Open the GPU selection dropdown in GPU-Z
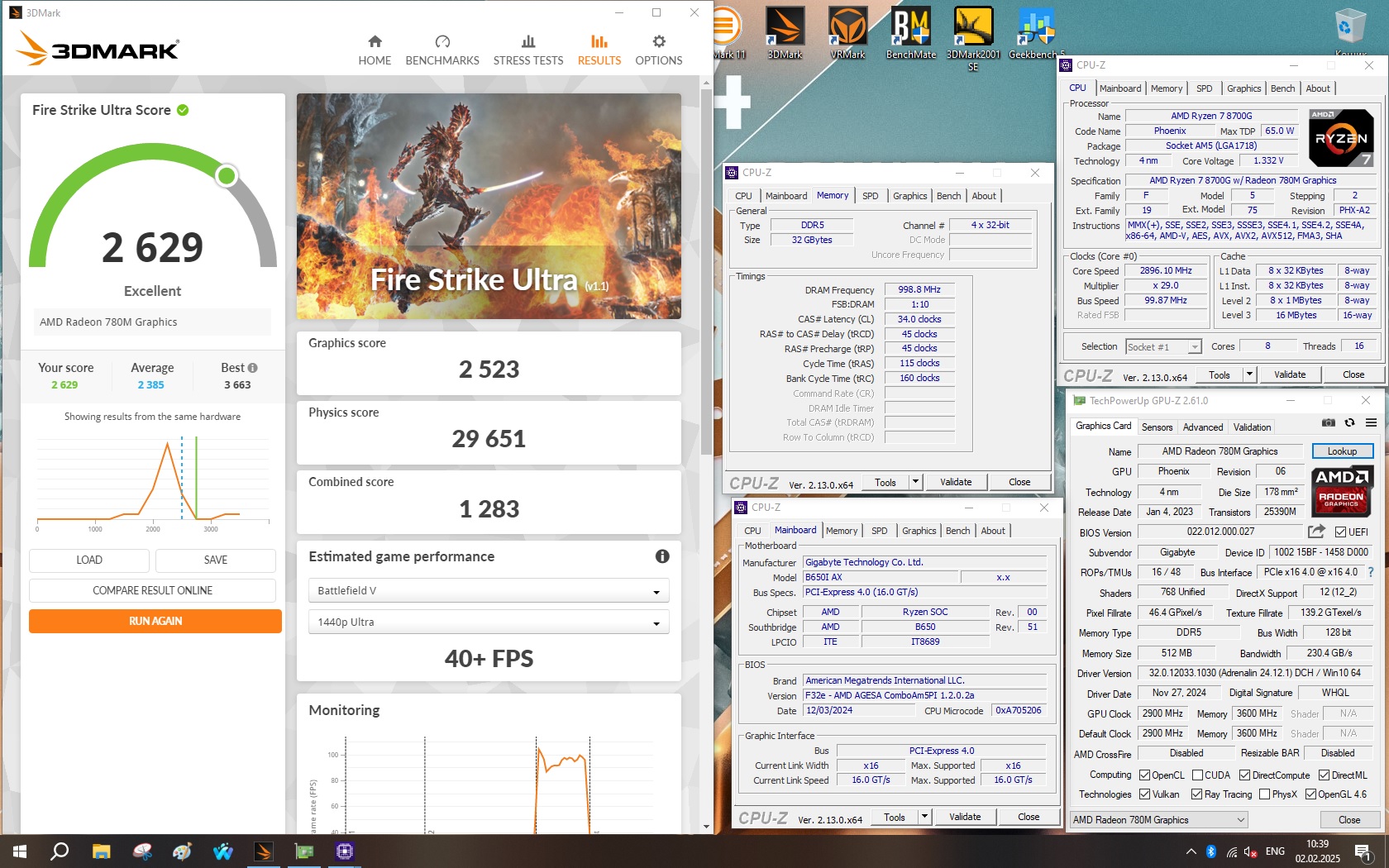Viewport: 1389px width, 868px height. pos(1158,820)
